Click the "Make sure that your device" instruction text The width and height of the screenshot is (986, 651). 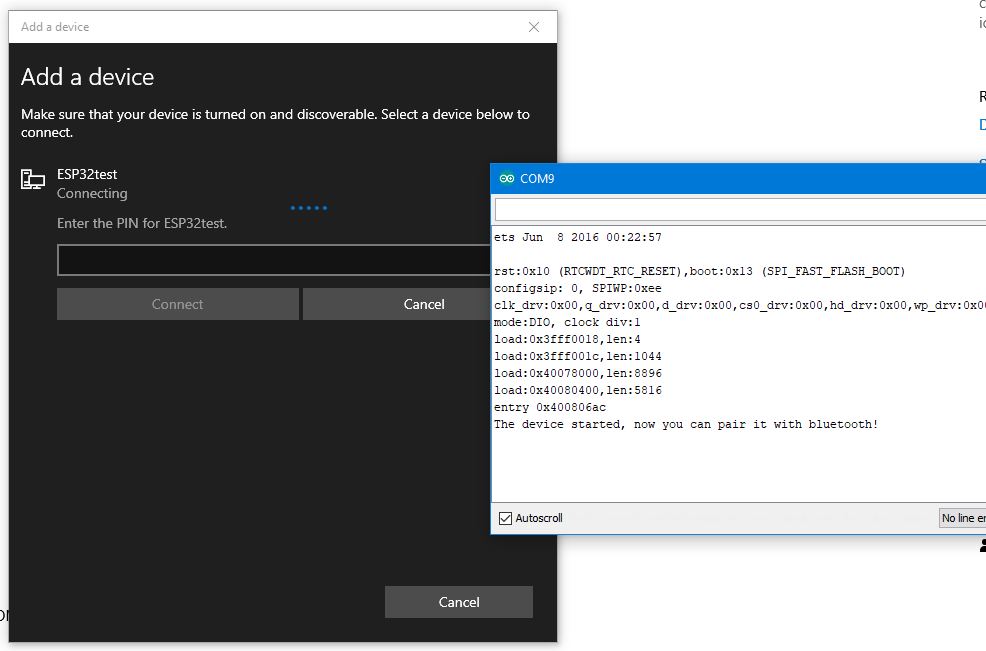pos(275,123)
